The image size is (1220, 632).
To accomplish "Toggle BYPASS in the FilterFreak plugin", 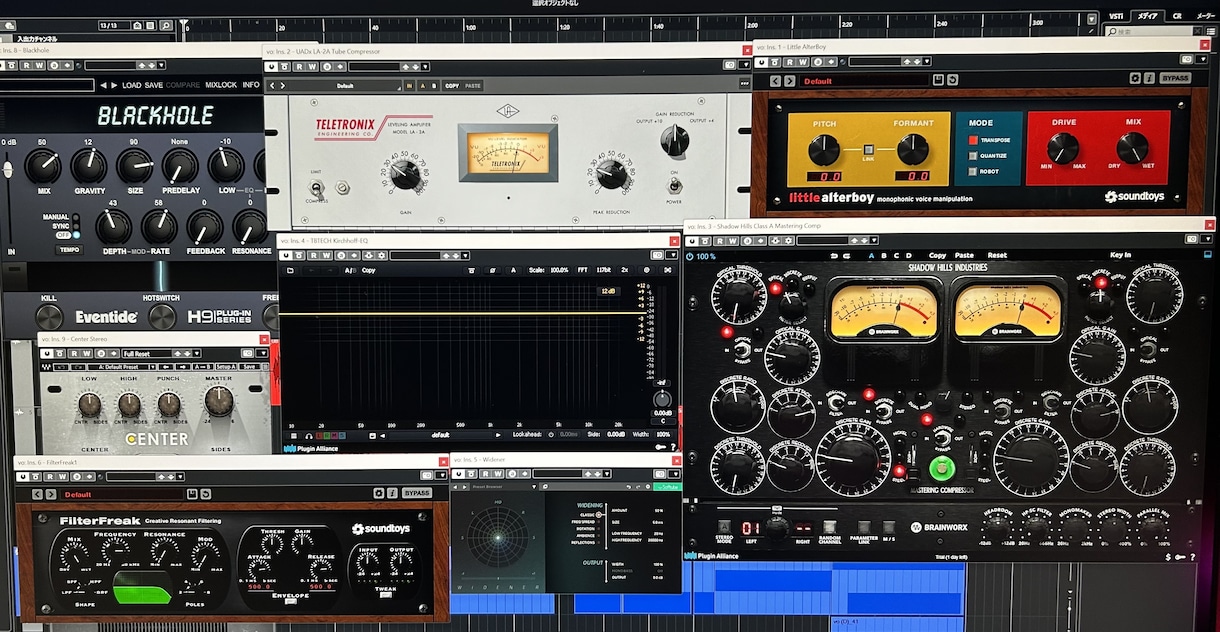I will coord(417,493).
